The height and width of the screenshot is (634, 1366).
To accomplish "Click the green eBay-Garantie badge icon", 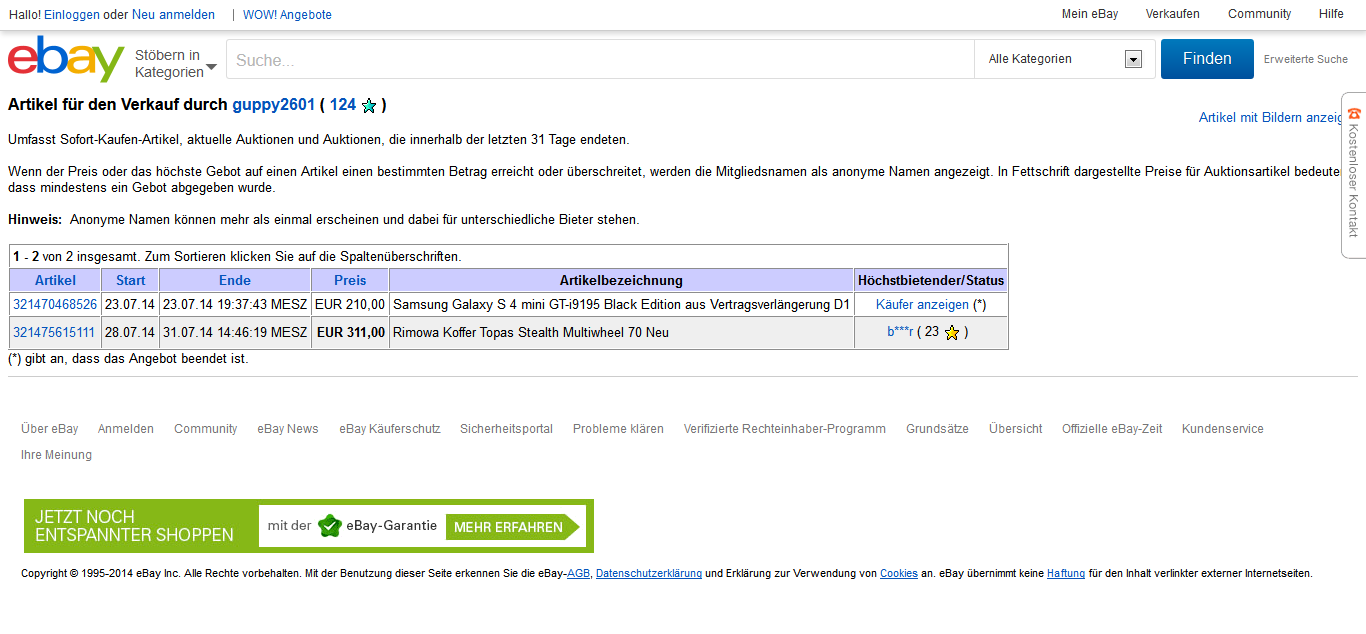I will click(330, 526).
